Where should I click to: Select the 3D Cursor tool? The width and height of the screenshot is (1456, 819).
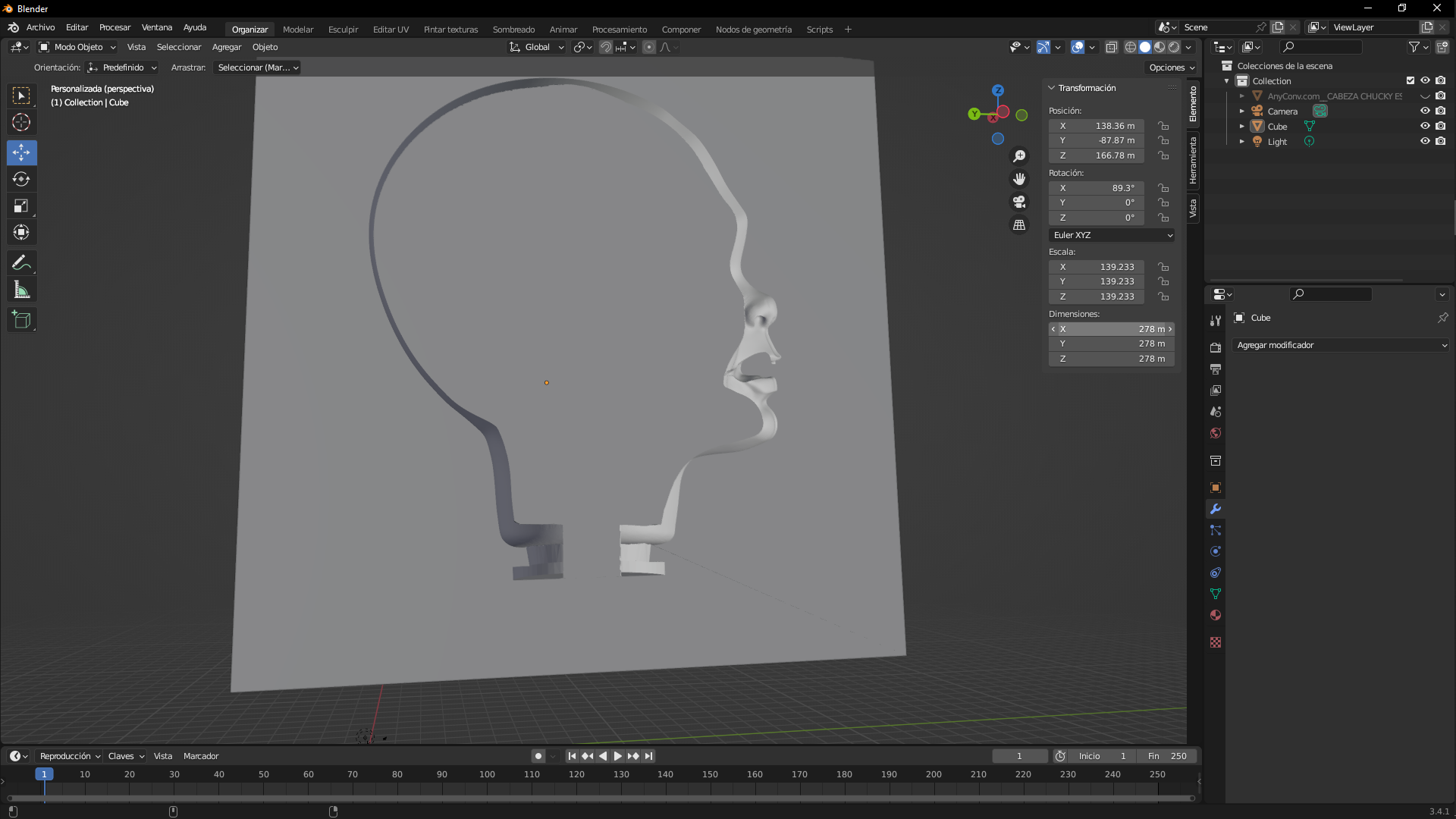(x=21, y=122)
